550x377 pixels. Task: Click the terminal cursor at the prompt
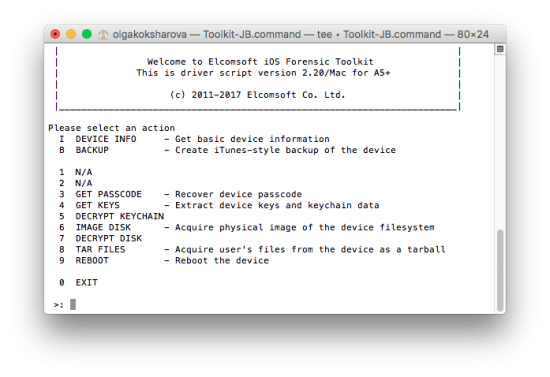click(x=73, y=304)
